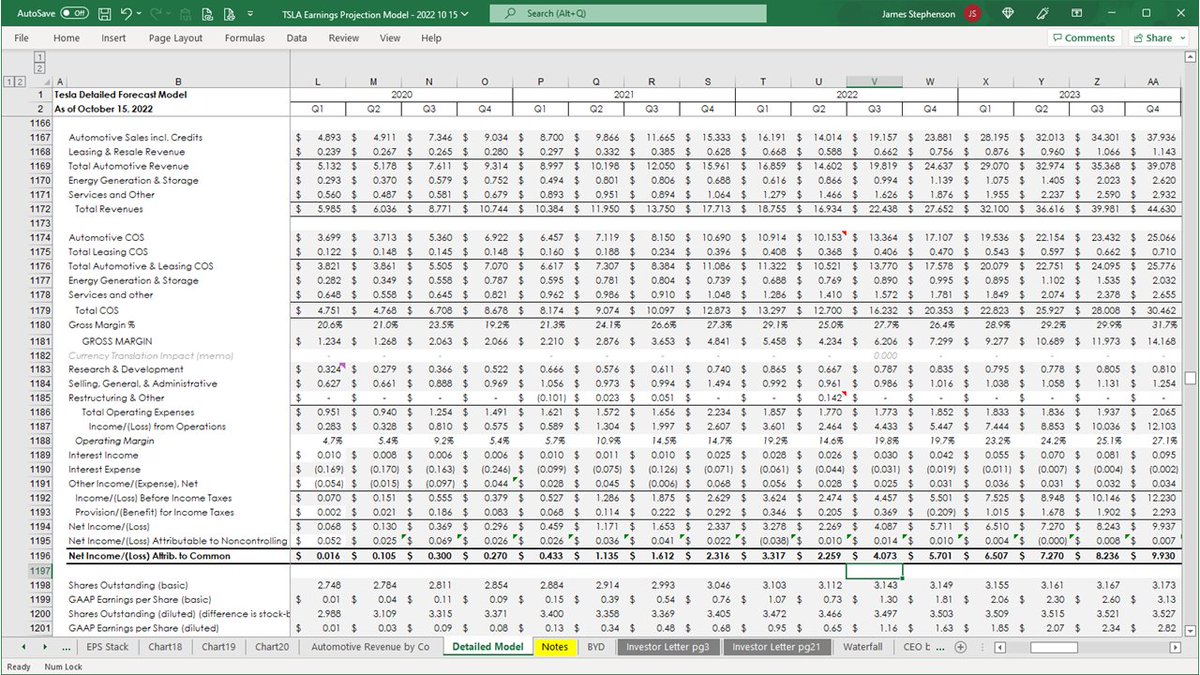Open the Insert ribbon tab
The image size is (1200, 675).
[x=114, y=38]
